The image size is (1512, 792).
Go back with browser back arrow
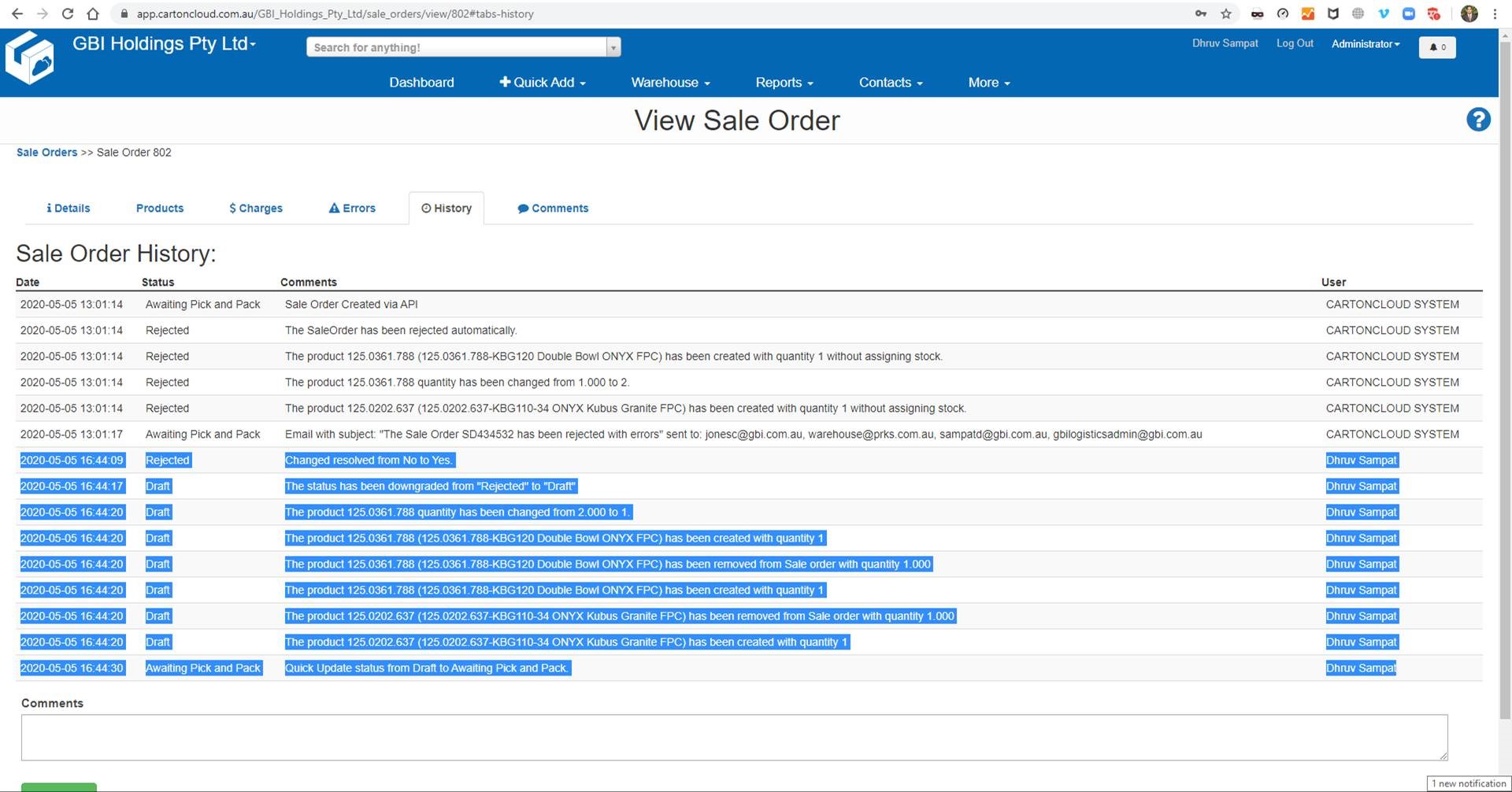(17, 13)
